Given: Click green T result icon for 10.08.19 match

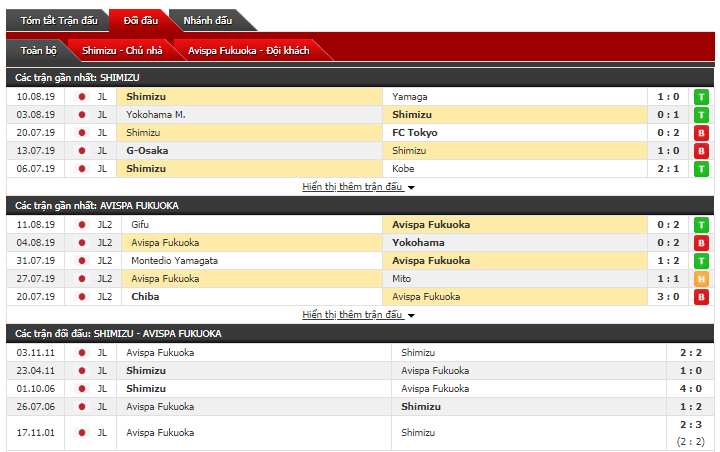Looking at the screenshot, I should (701, 97).
